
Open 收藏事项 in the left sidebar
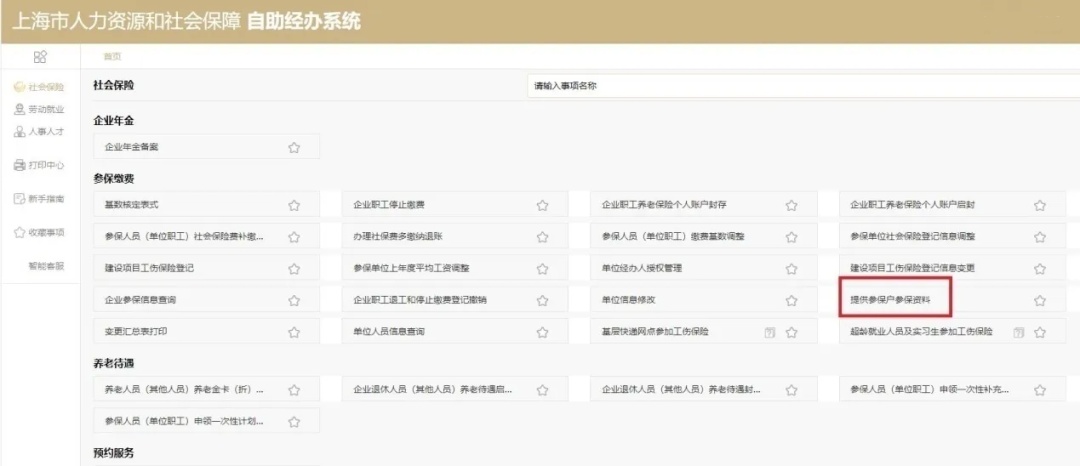click(39, 232)
